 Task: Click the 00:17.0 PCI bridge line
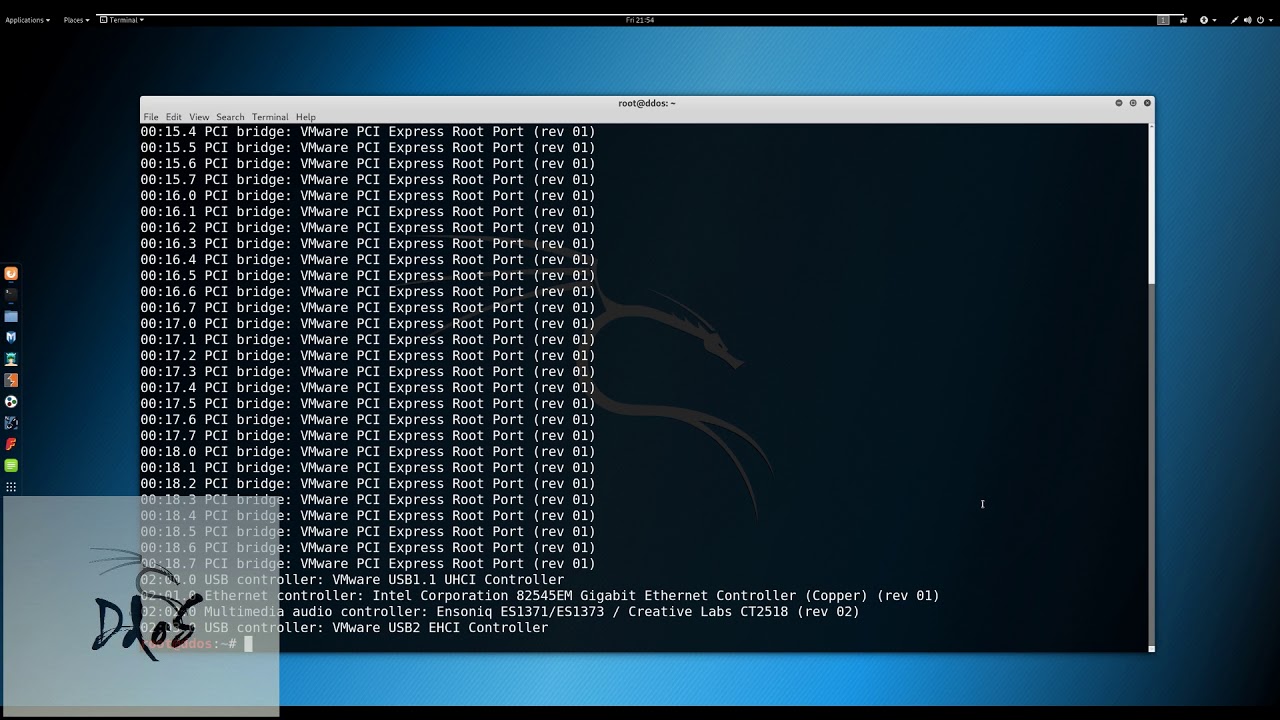point(368,324)
